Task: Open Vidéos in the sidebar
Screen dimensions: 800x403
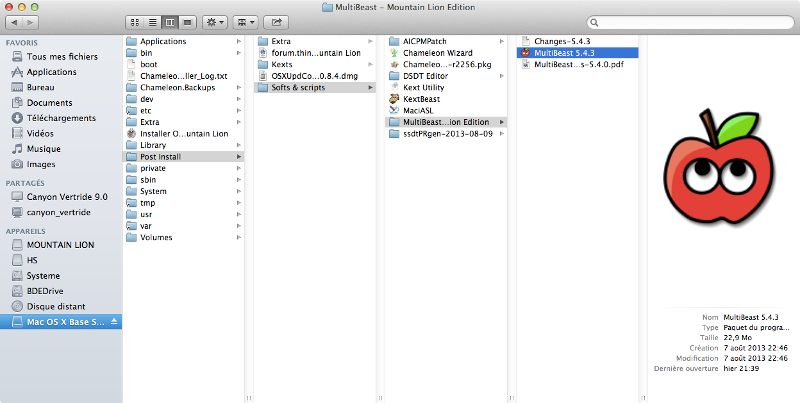Action: (61, 133)
